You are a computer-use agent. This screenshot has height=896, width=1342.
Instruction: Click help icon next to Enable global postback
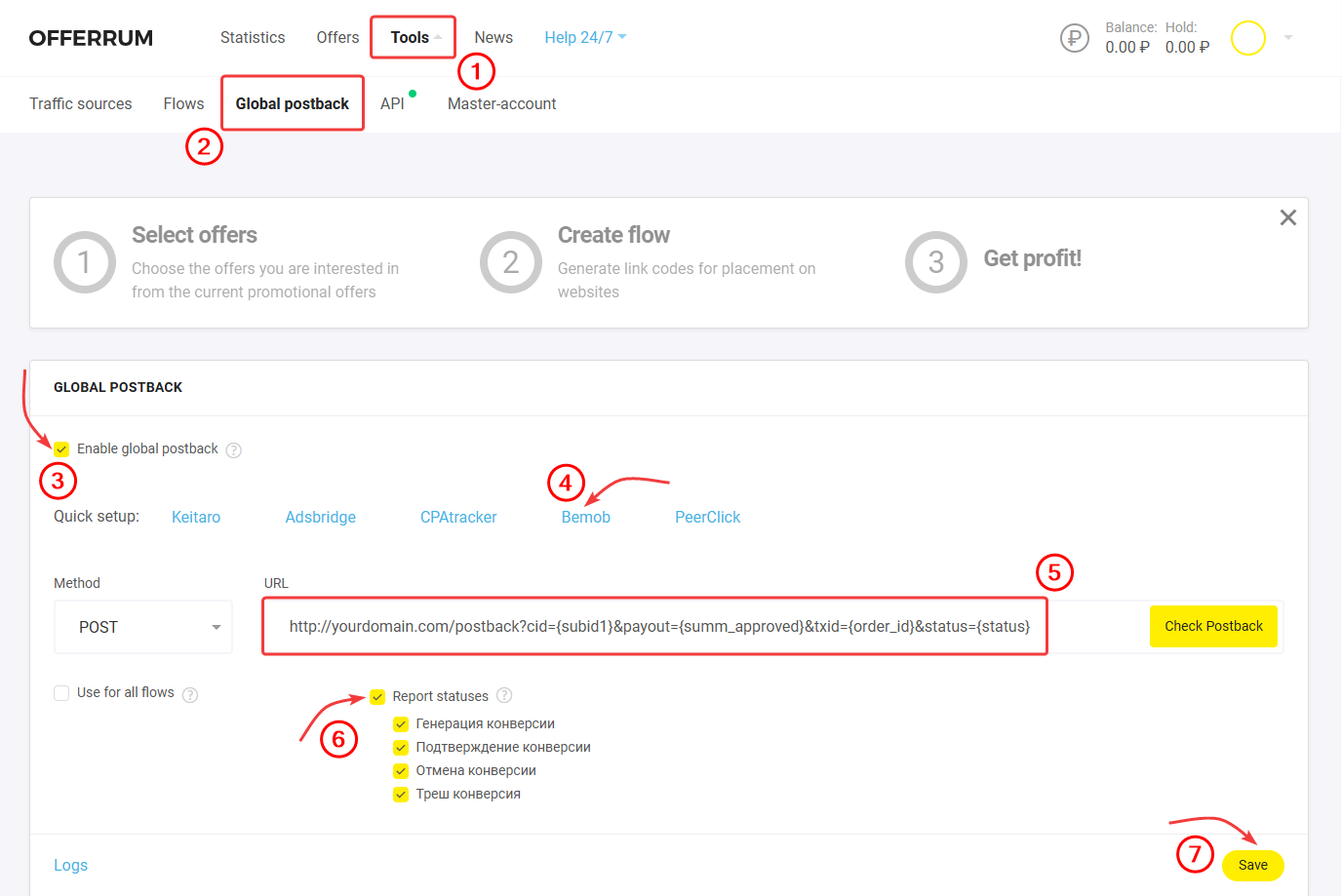pos(233,449)
